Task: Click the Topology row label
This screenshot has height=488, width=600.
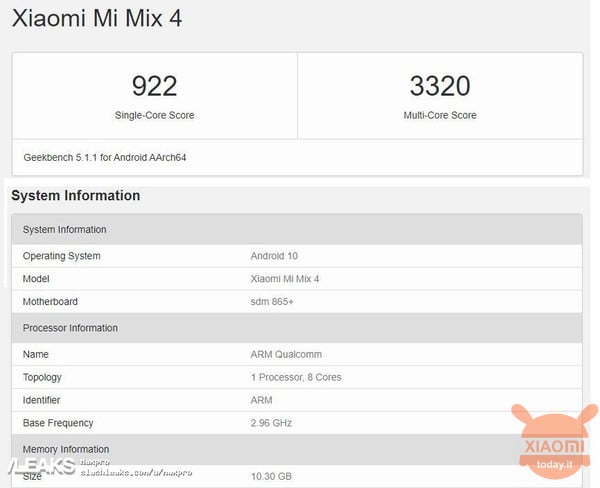Action: pyautogui.click(x=42, y=377)
